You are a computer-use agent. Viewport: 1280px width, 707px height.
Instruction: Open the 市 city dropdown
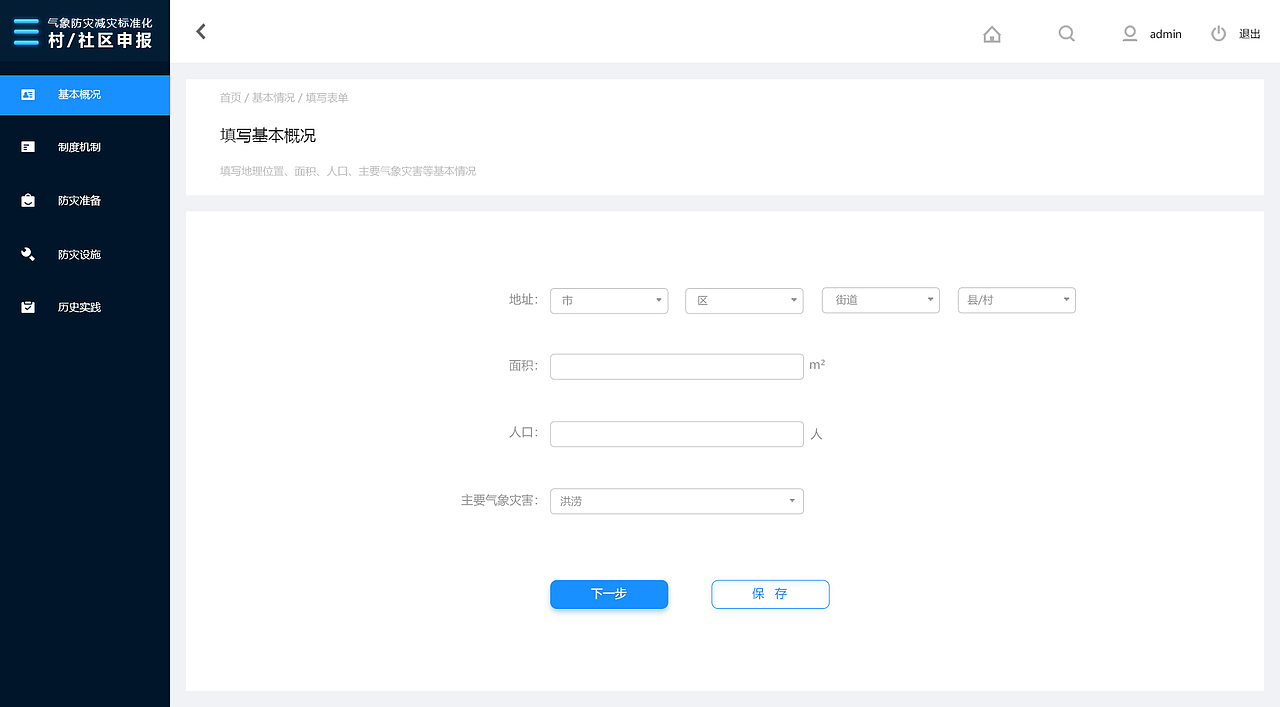click(608, 300)
